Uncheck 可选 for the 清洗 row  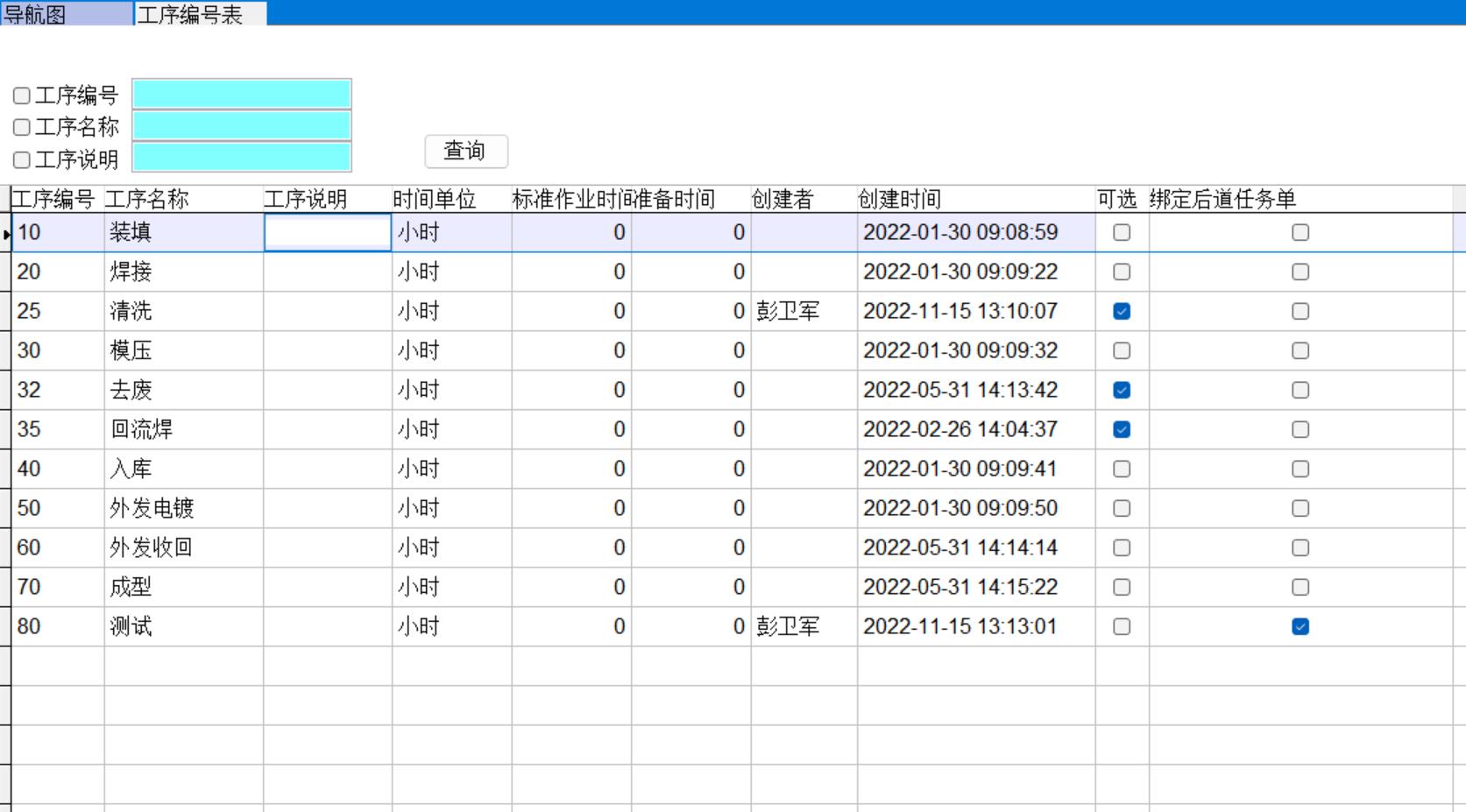coord(1122,311)
